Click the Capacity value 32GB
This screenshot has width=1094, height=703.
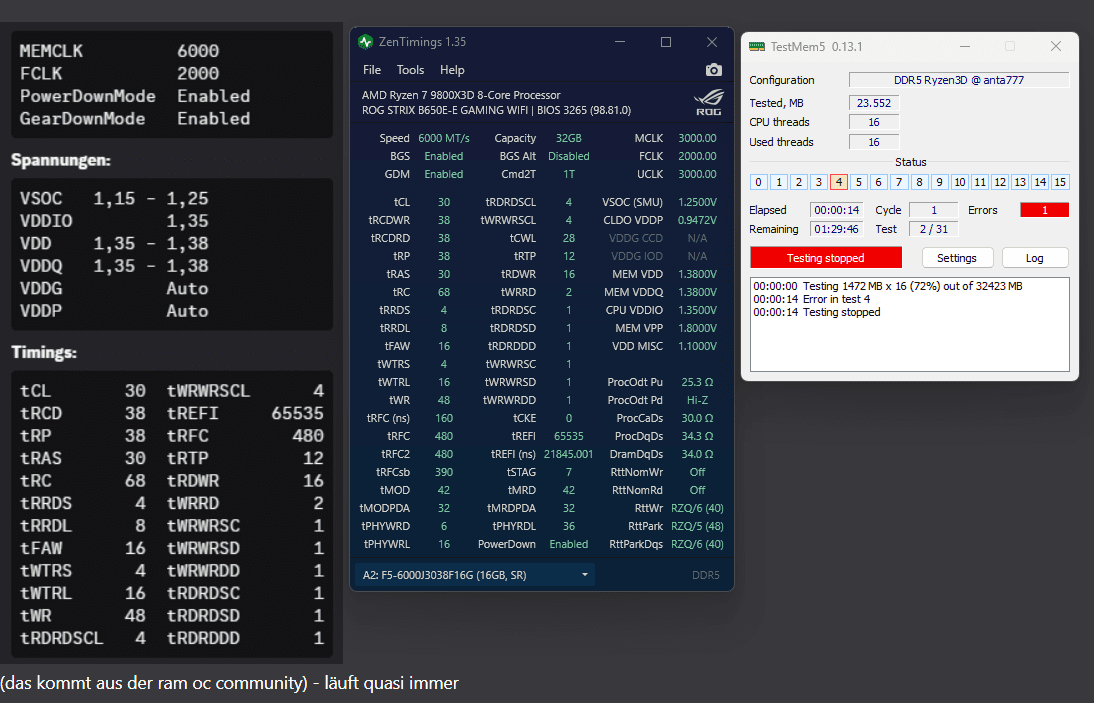click(569, 138)
